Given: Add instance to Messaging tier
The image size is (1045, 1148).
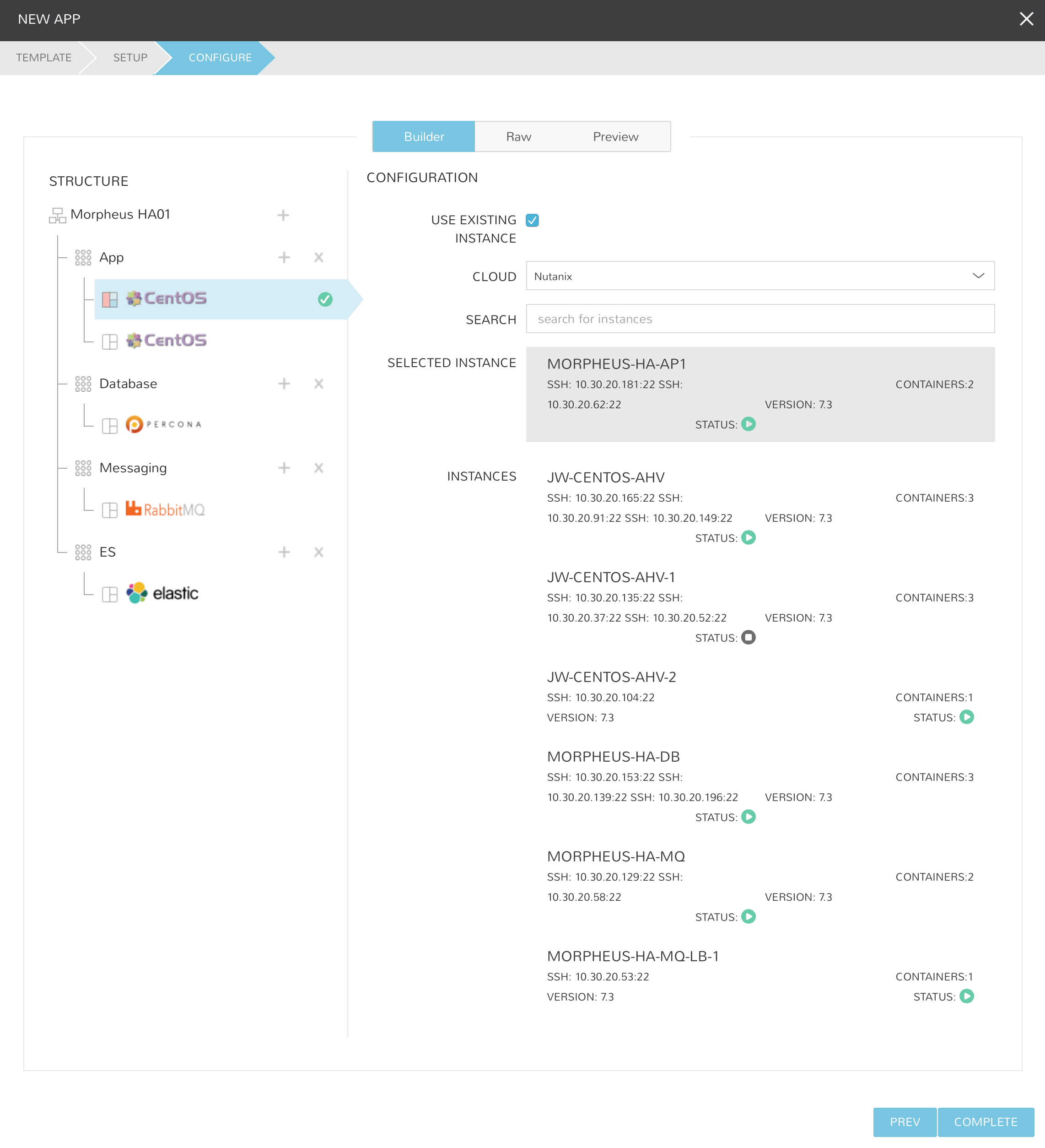Looking at the screenshot, I should coord(284,468).
